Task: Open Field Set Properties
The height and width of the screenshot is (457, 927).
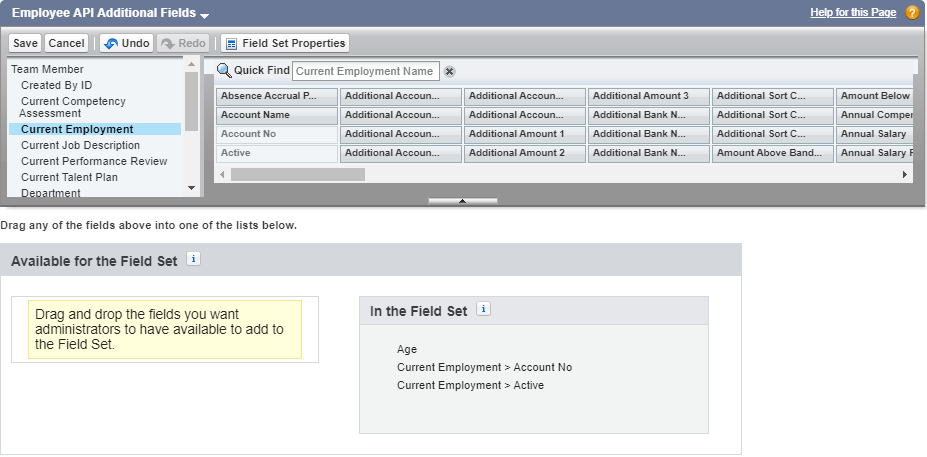Action: click(x=286, y=43)
